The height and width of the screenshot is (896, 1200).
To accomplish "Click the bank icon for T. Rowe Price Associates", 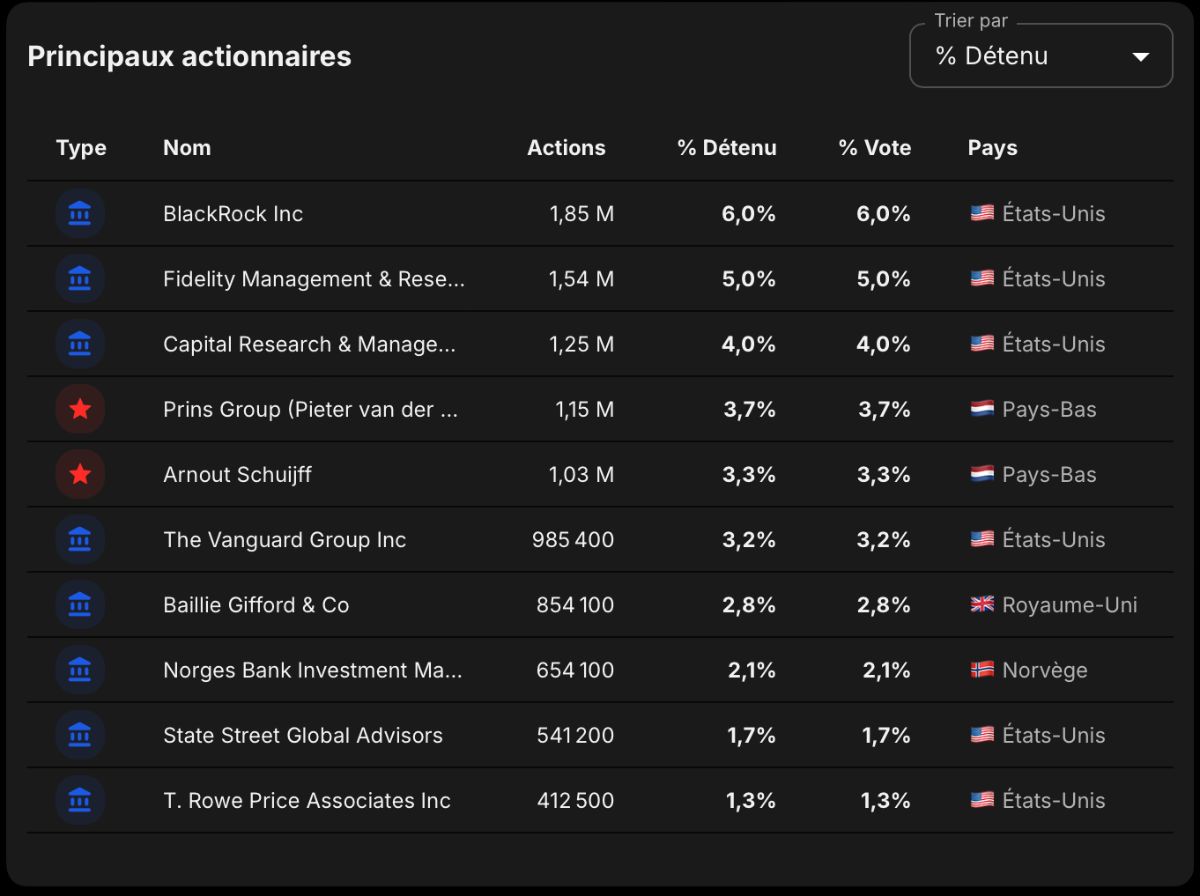I will [x=80, y=800].
